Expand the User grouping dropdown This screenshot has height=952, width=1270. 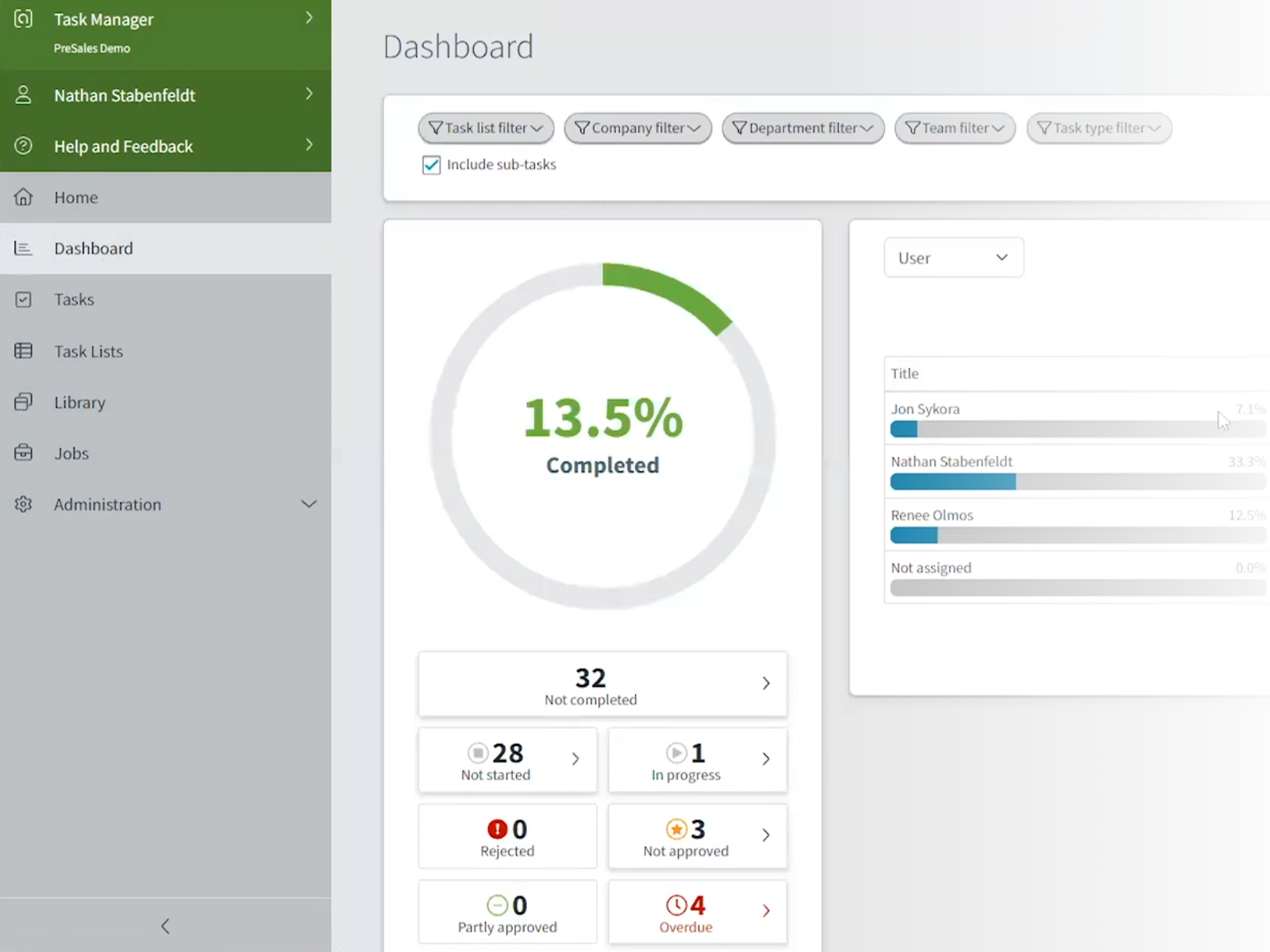[x=953, y=258]
